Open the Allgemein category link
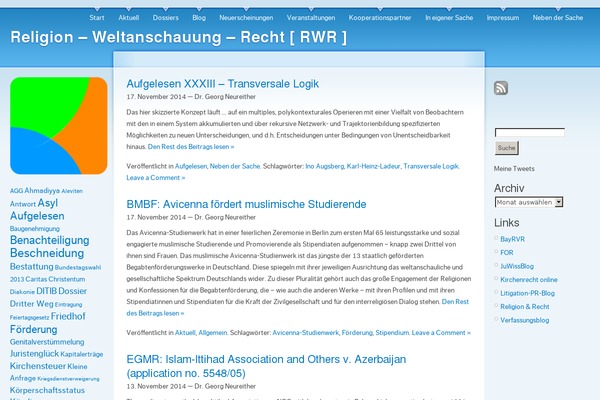This screenshot has height=400, width=600. click(213, 333)
